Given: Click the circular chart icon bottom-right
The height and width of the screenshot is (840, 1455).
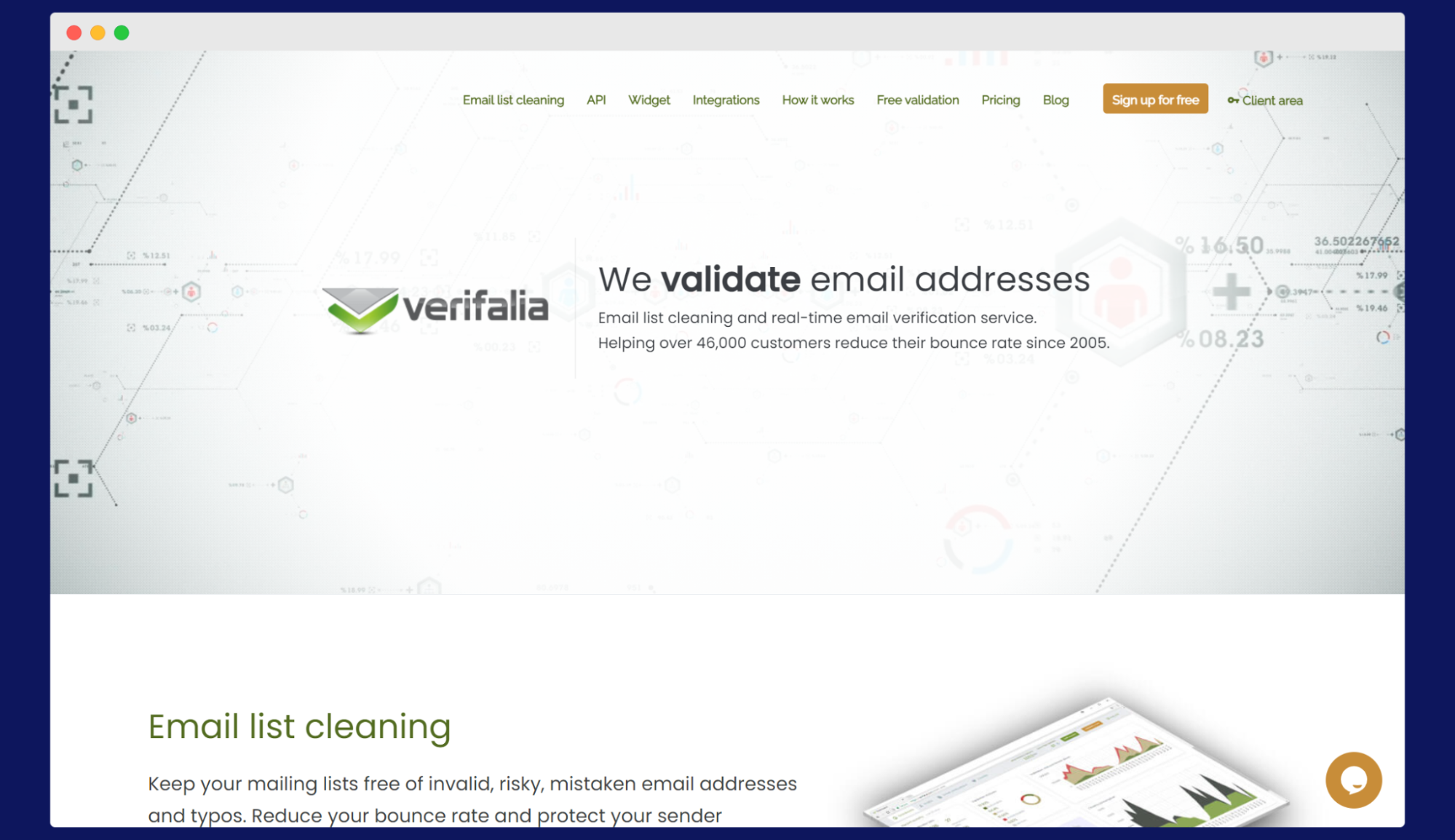Looking at the screenshot, I should (1354, 780).
